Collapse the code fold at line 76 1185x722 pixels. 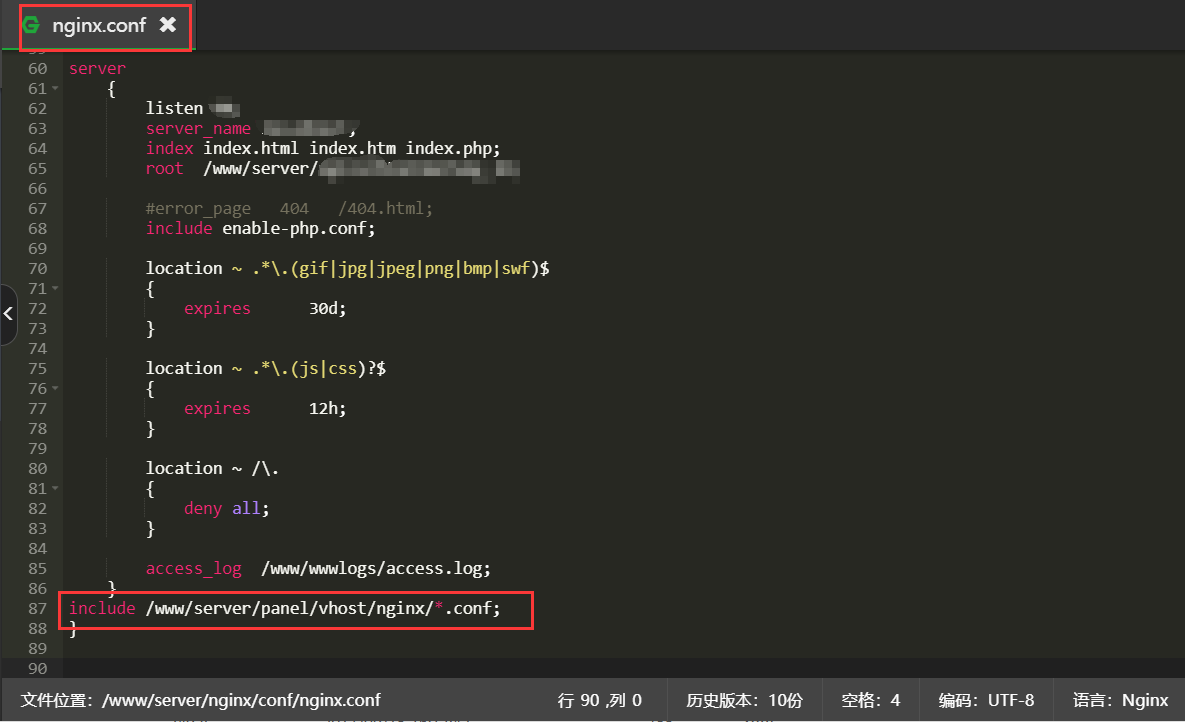55,388
